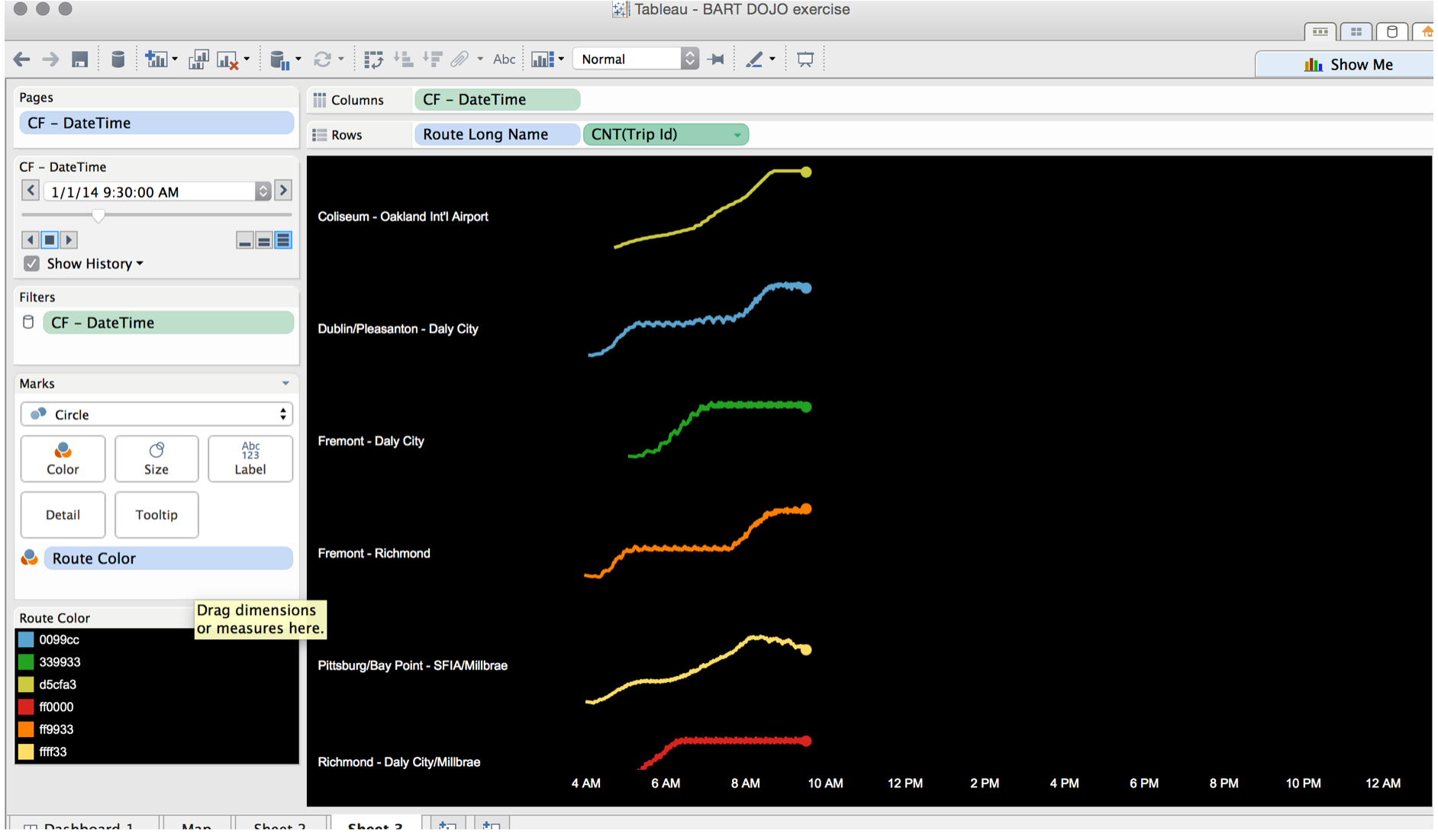Play pages forward with the play button
The height and width of the screenshot is (840, 1438).
pos(69,240)
